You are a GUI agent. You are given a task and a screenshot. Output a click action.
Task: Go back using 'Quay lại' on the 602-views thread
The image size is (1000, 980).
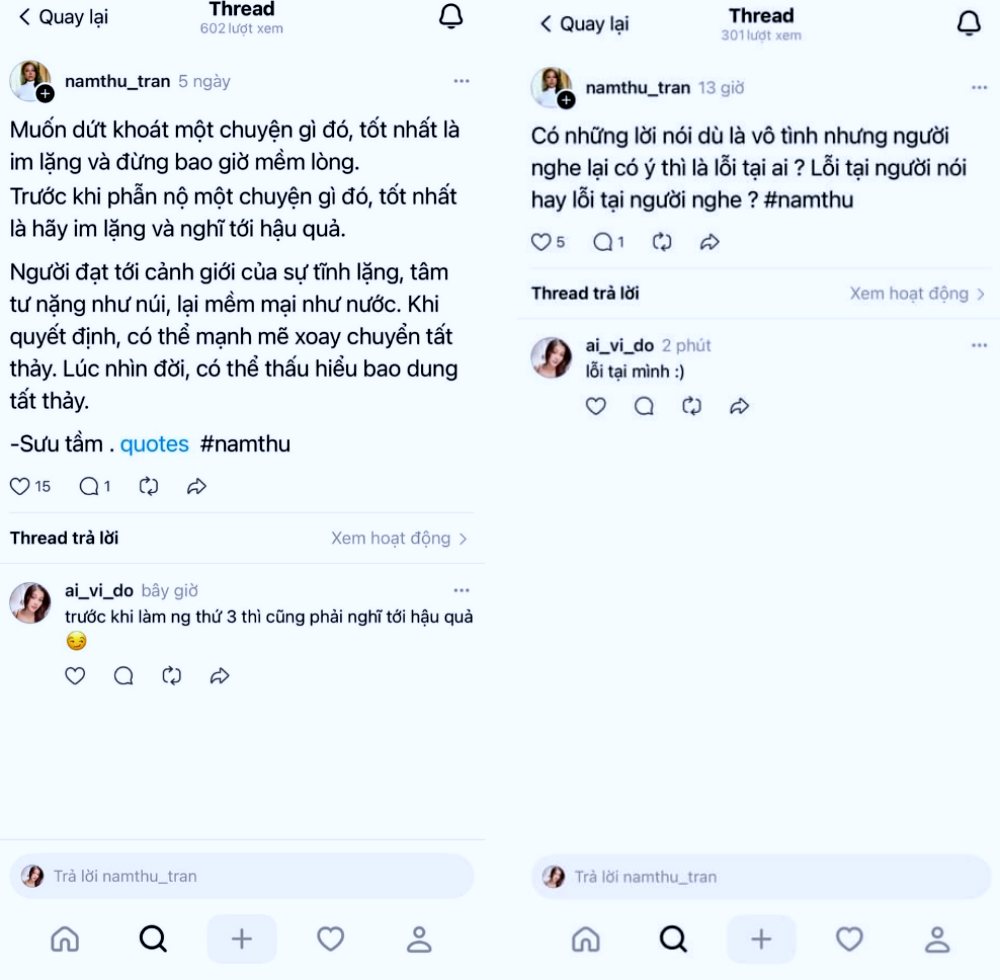(63, 17)
